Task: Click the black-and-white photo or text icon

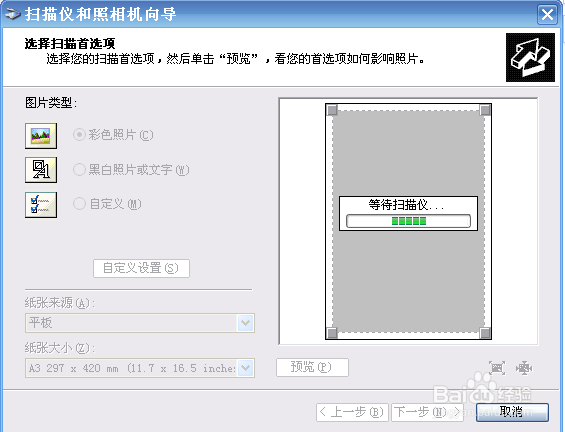Action: coord(41,170)
